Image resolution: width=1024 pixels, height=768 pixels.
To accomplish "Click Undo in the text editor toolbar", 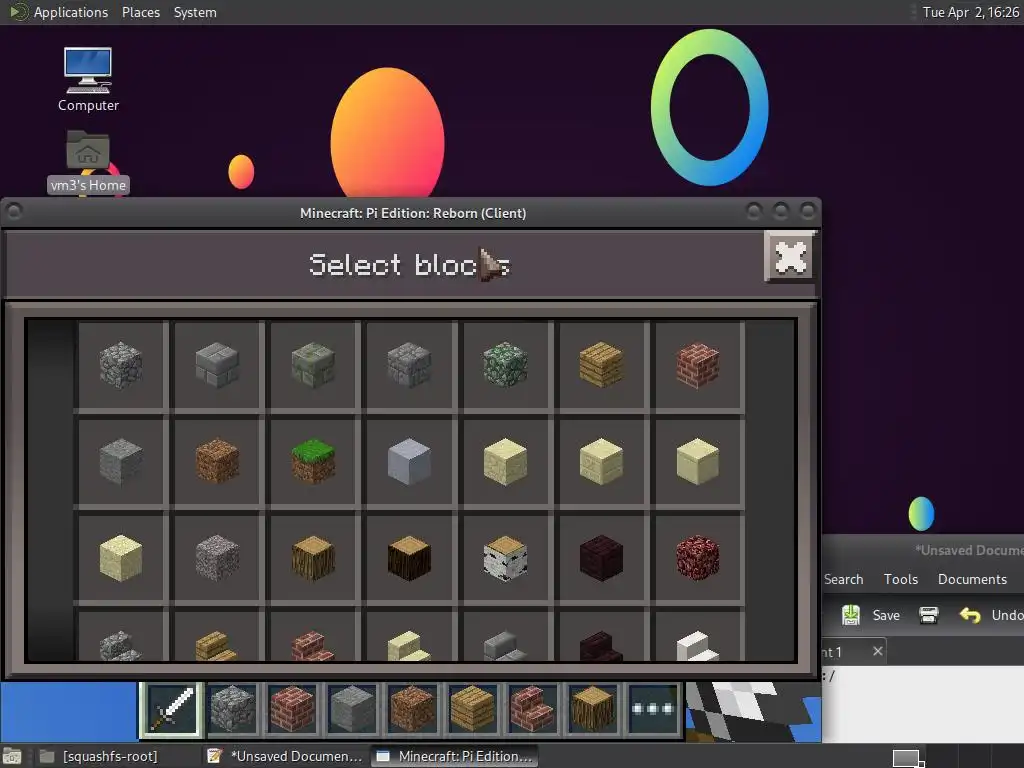I will tap(991, 615).
